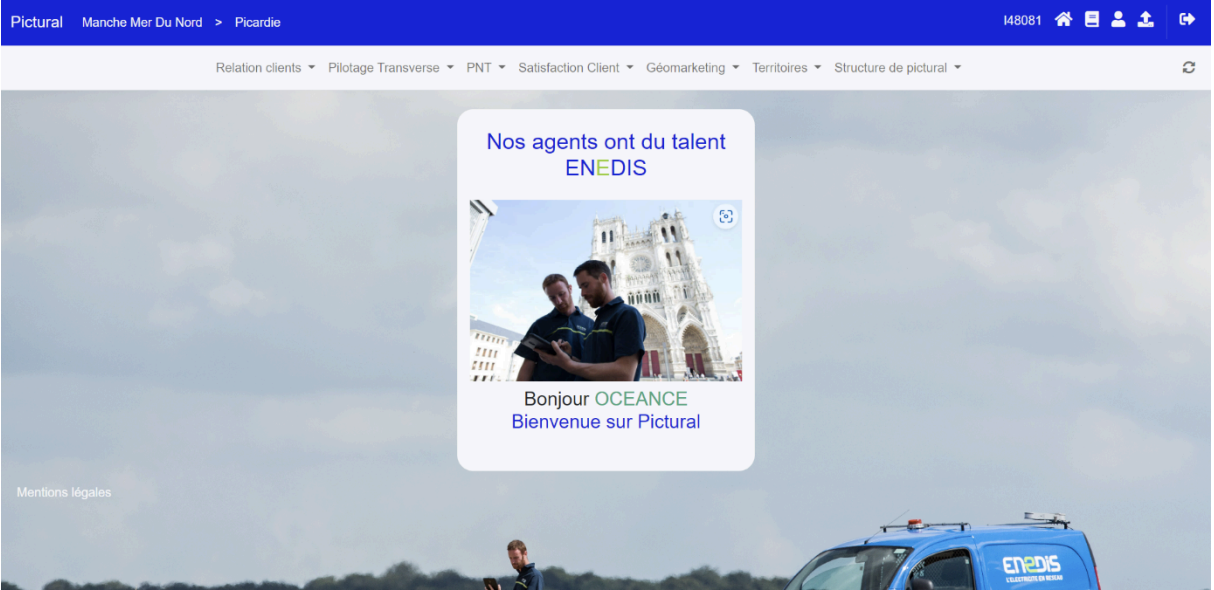Click the 'Bonjour OCEANCE' greeting

pyautogui.click(x=606, y=399)
